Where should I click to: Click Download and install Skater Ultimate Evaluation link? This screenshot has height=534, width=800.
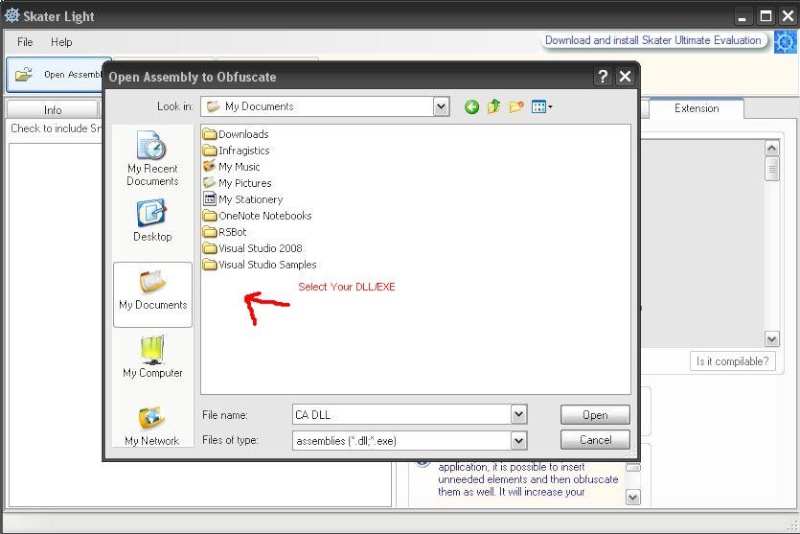coord(653,40)
